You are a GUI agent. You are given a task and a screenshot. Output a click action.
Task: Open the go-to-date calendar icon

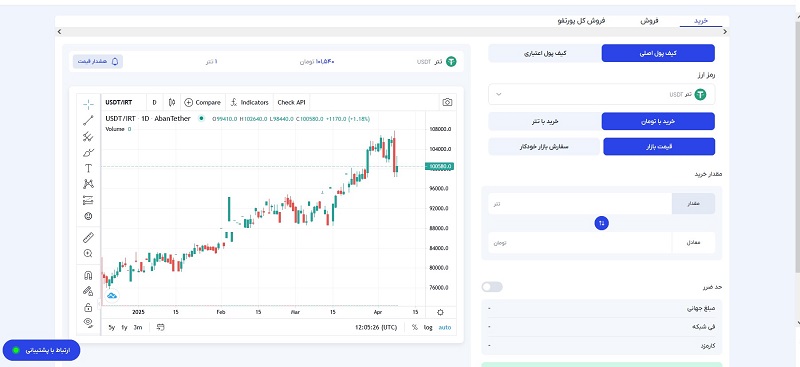[x=161, y=327]
